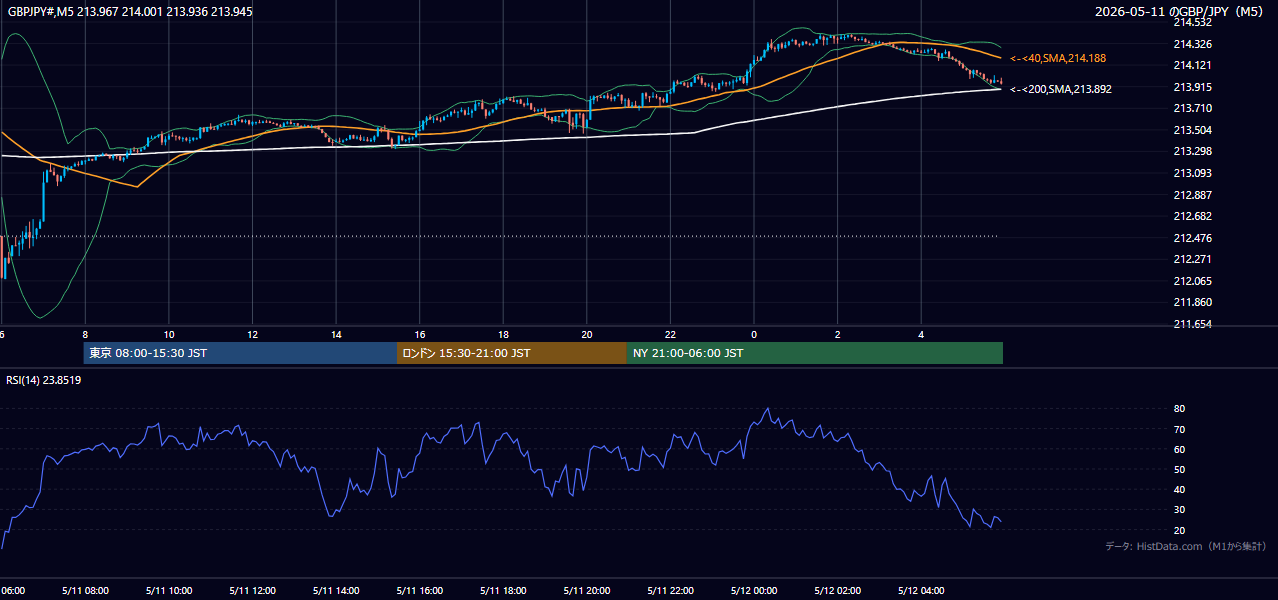Click hour label 22 below price chart
This screenshot has height=600, width=1278.
click(671, 334)
